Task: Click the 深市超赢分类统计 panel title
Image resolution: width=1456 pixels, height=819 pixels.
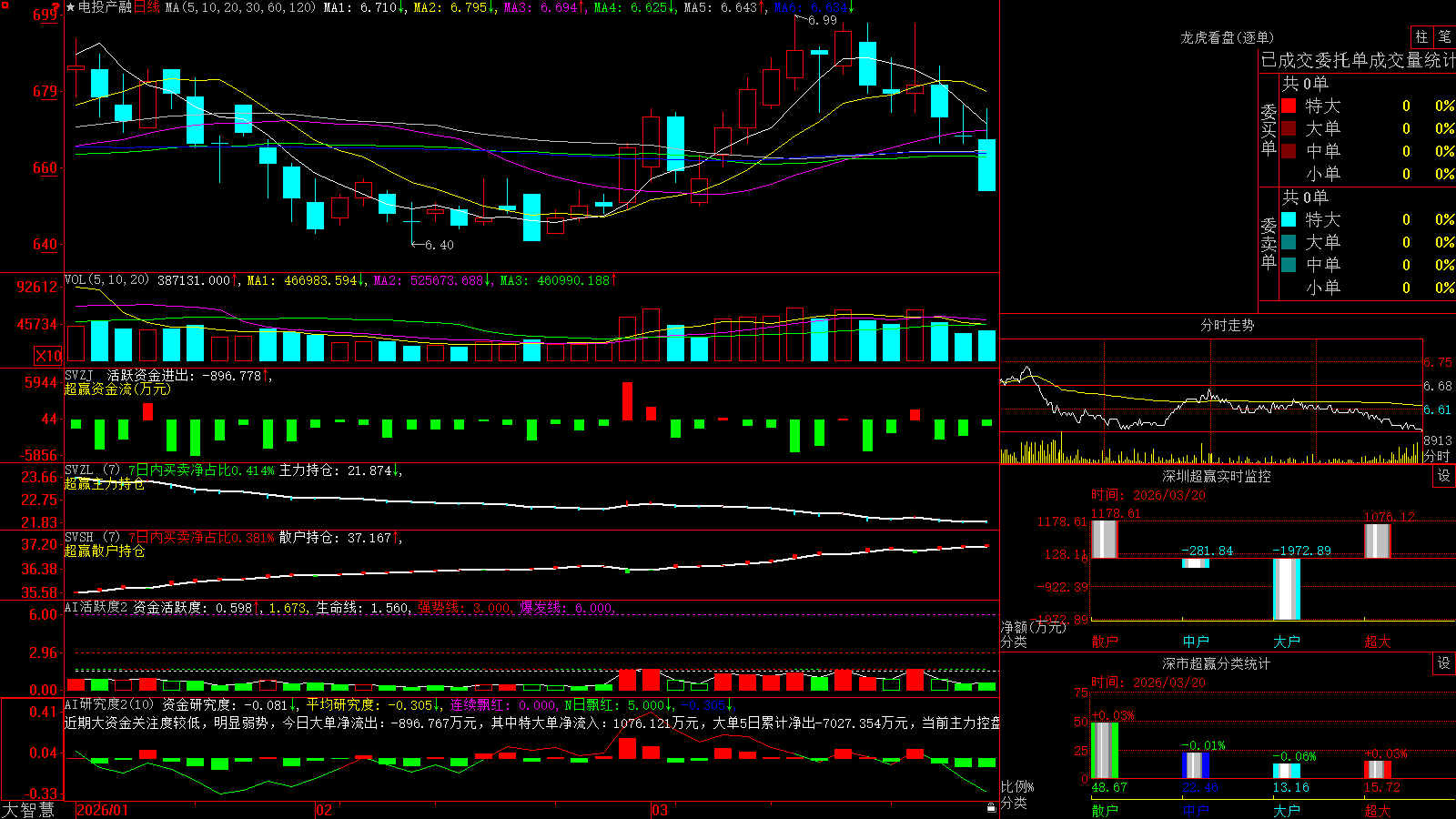Action: (x=1217, y=663)
